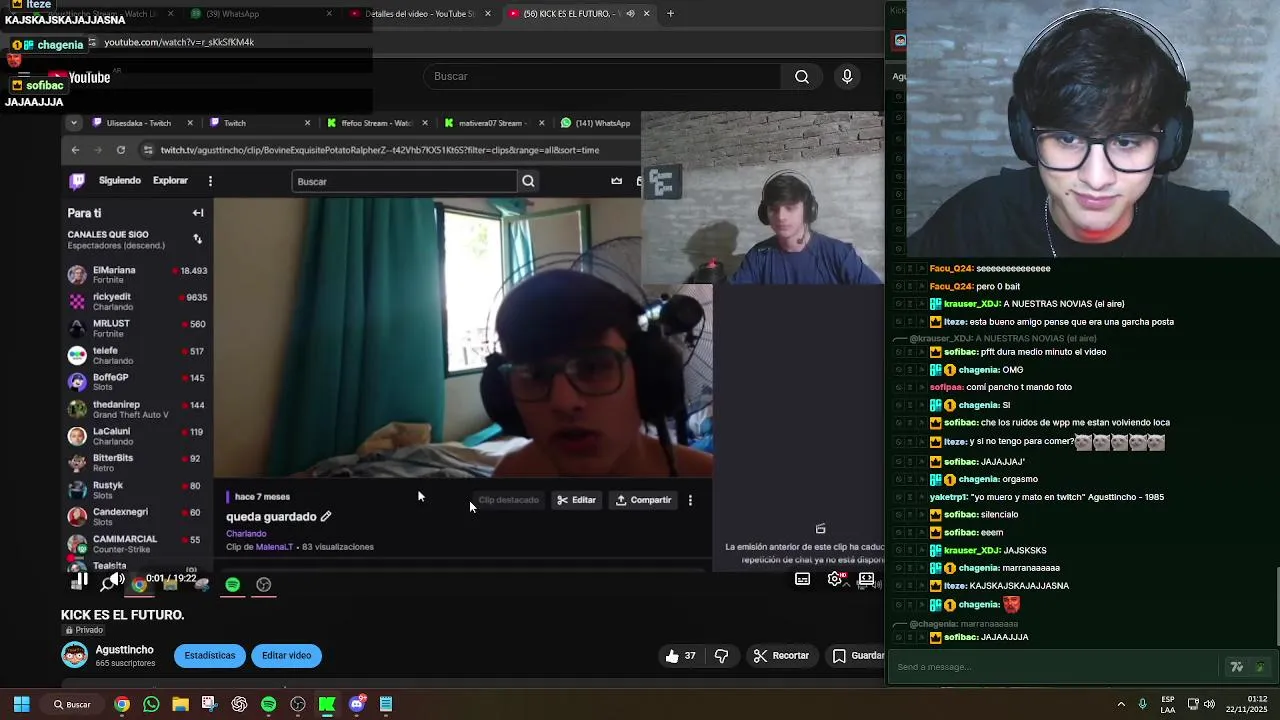Switch to Detalles del video YouTube Studio tab
This screenshot has width=1280, height=720.
420,14
